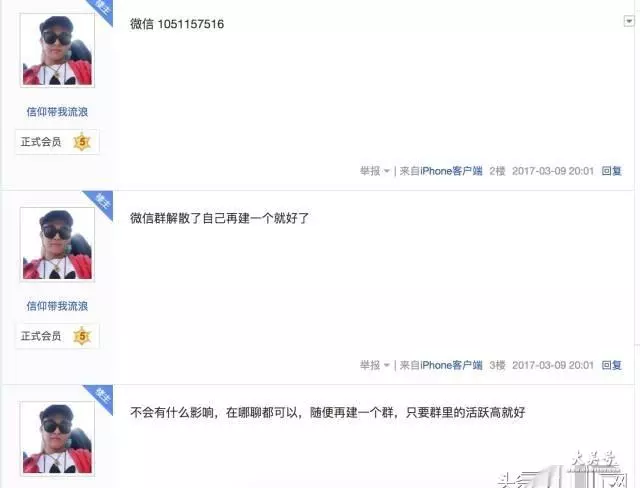640x488 pixels.
Task: Click the 正式会员 label on the second post
Action: (x=41, y=336)
